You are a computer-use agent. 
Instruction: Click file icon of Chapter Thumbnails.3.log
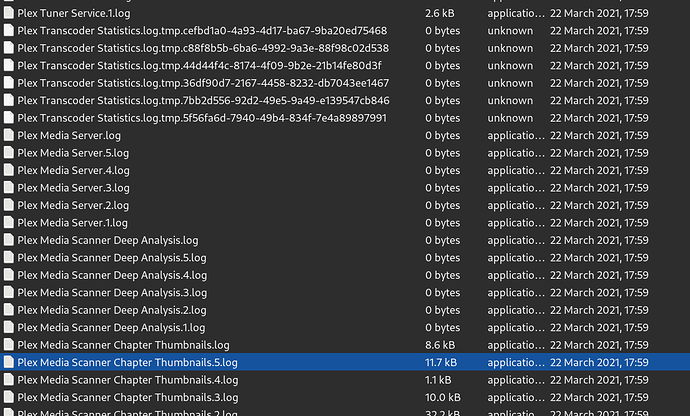8,397
